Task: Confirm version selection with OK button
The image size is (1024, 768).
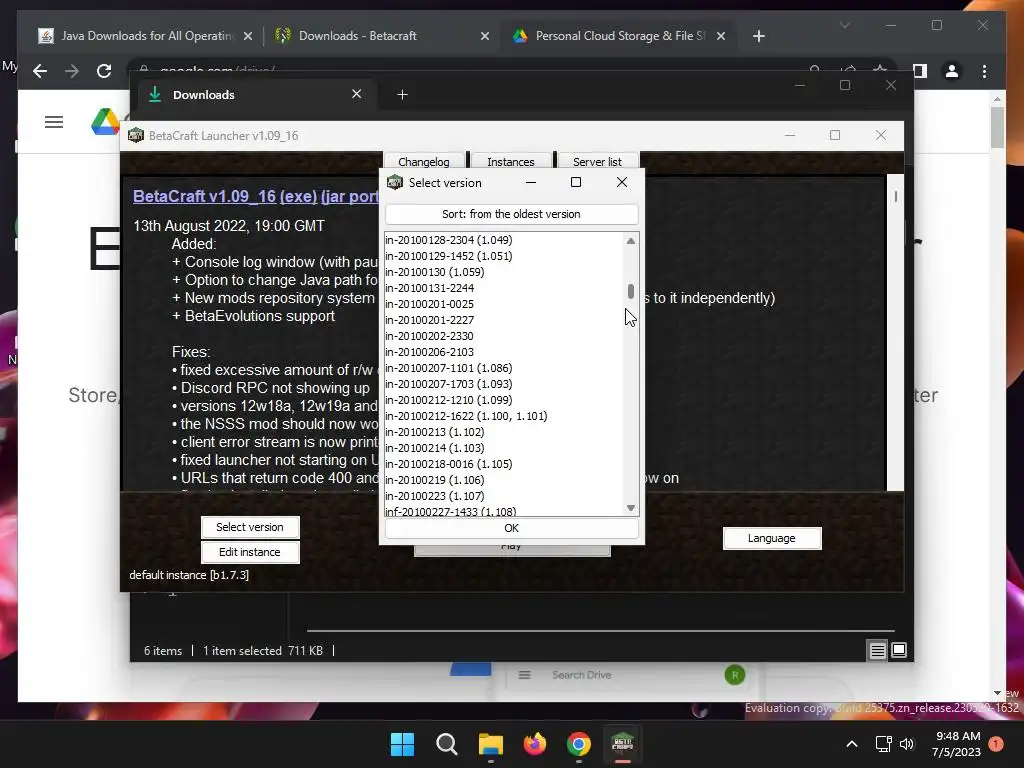Action: point(511,528)
